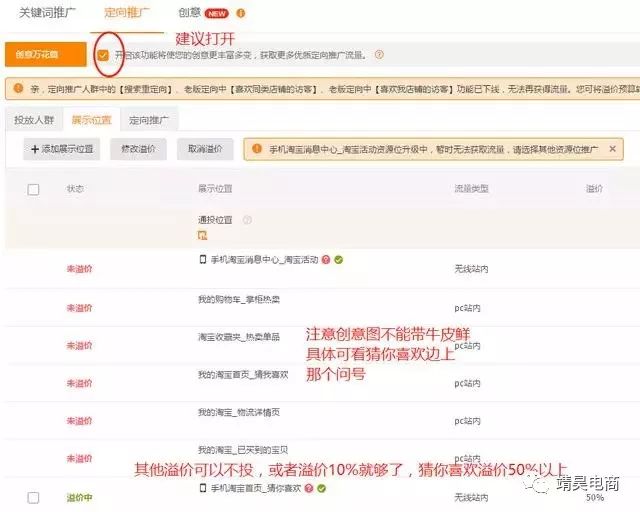Click 淘宝收藏夹_热卖单品 placement name
This screenshot has width=640, height=512.
(x=239, y=337)
